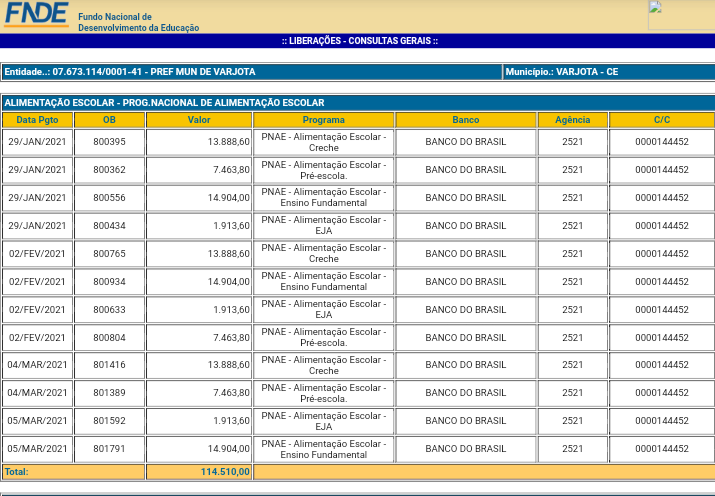Click the value 14.904,00 in OB 800556 row
This screenshot has height=496, width=715.
(228, 198)
